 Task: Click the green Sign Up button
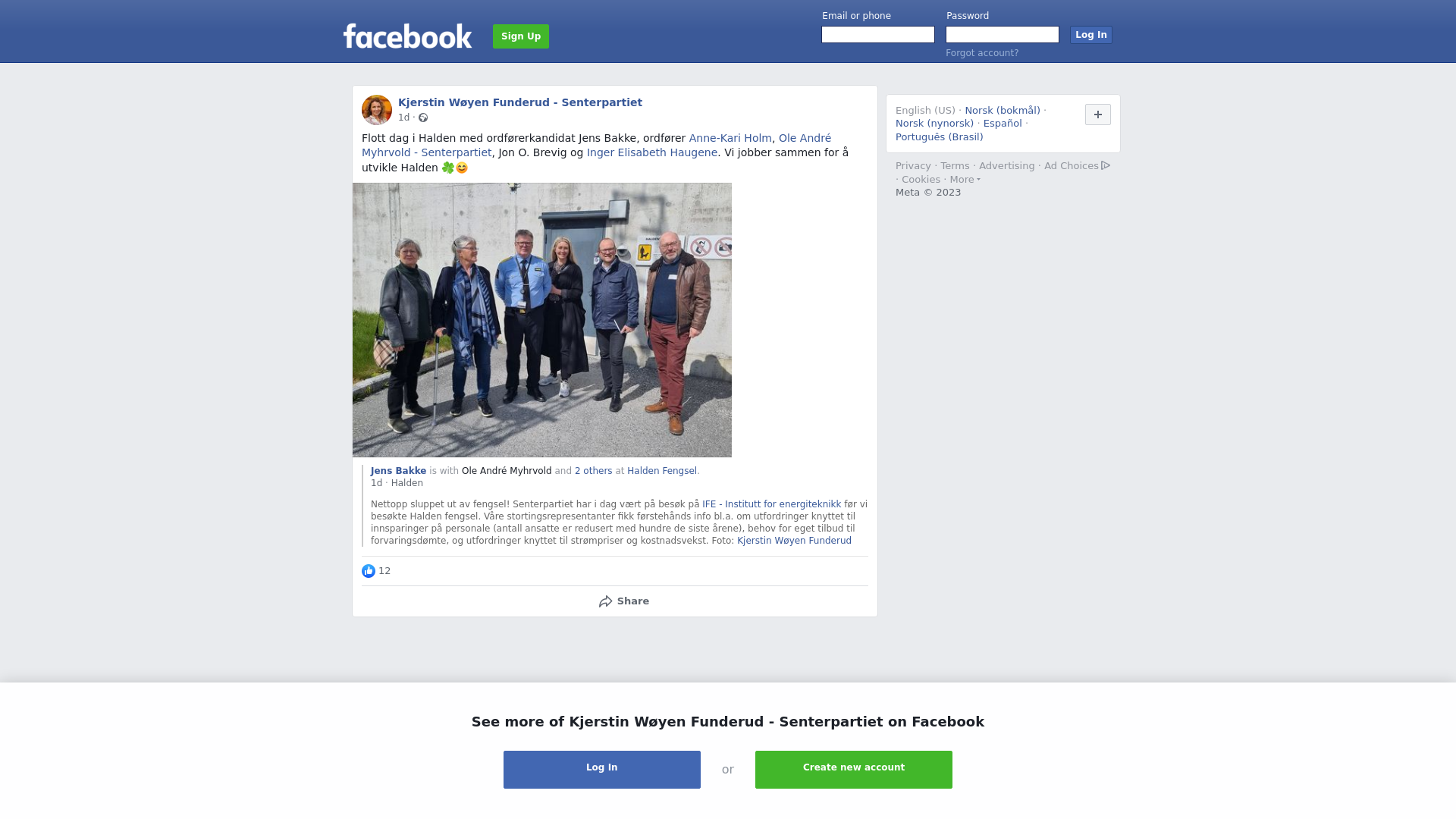point(521,36)
